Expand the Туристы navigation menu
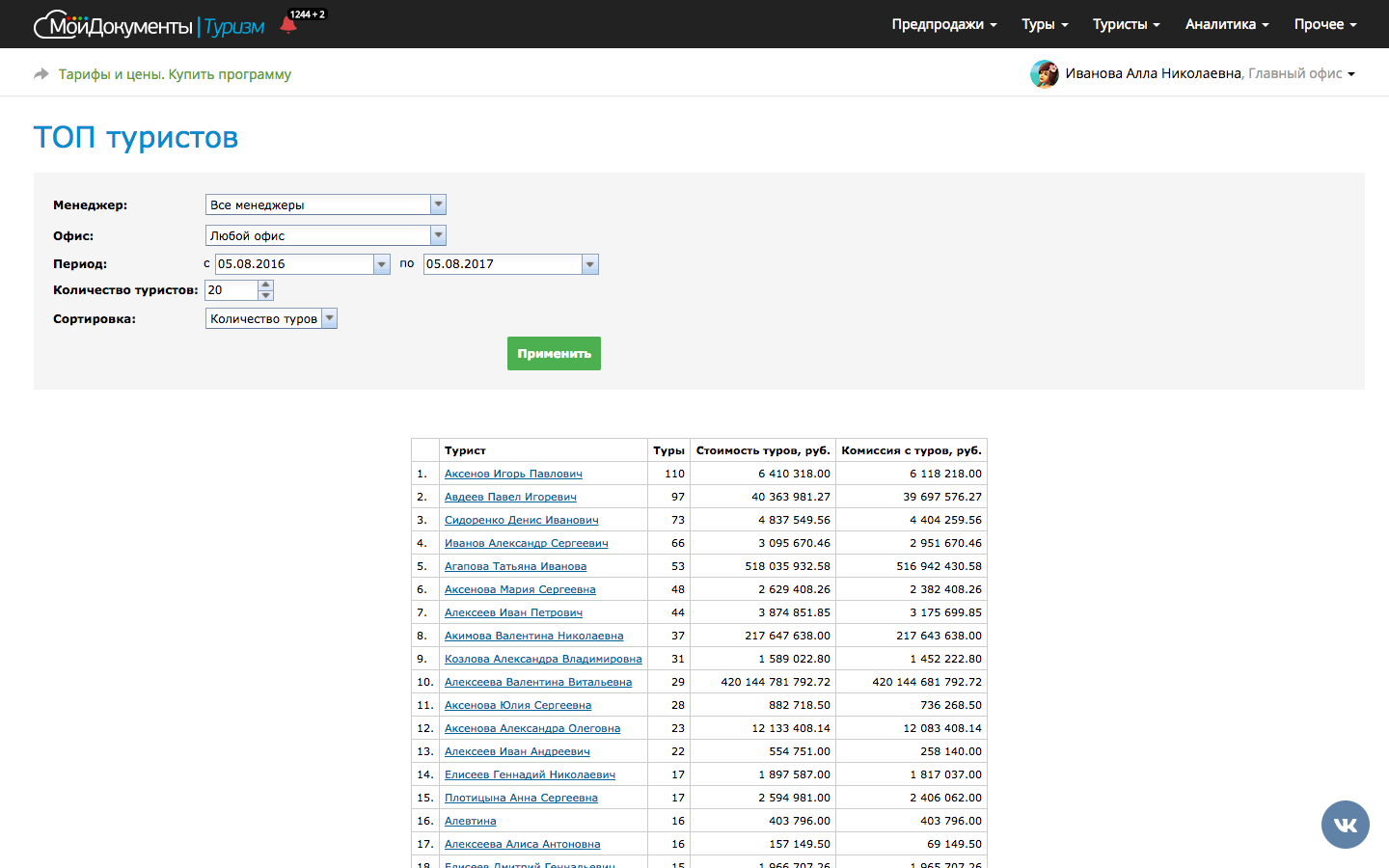Image resolution: width=1389 pixels, height=868 pixels. (x=1126, y=24)
